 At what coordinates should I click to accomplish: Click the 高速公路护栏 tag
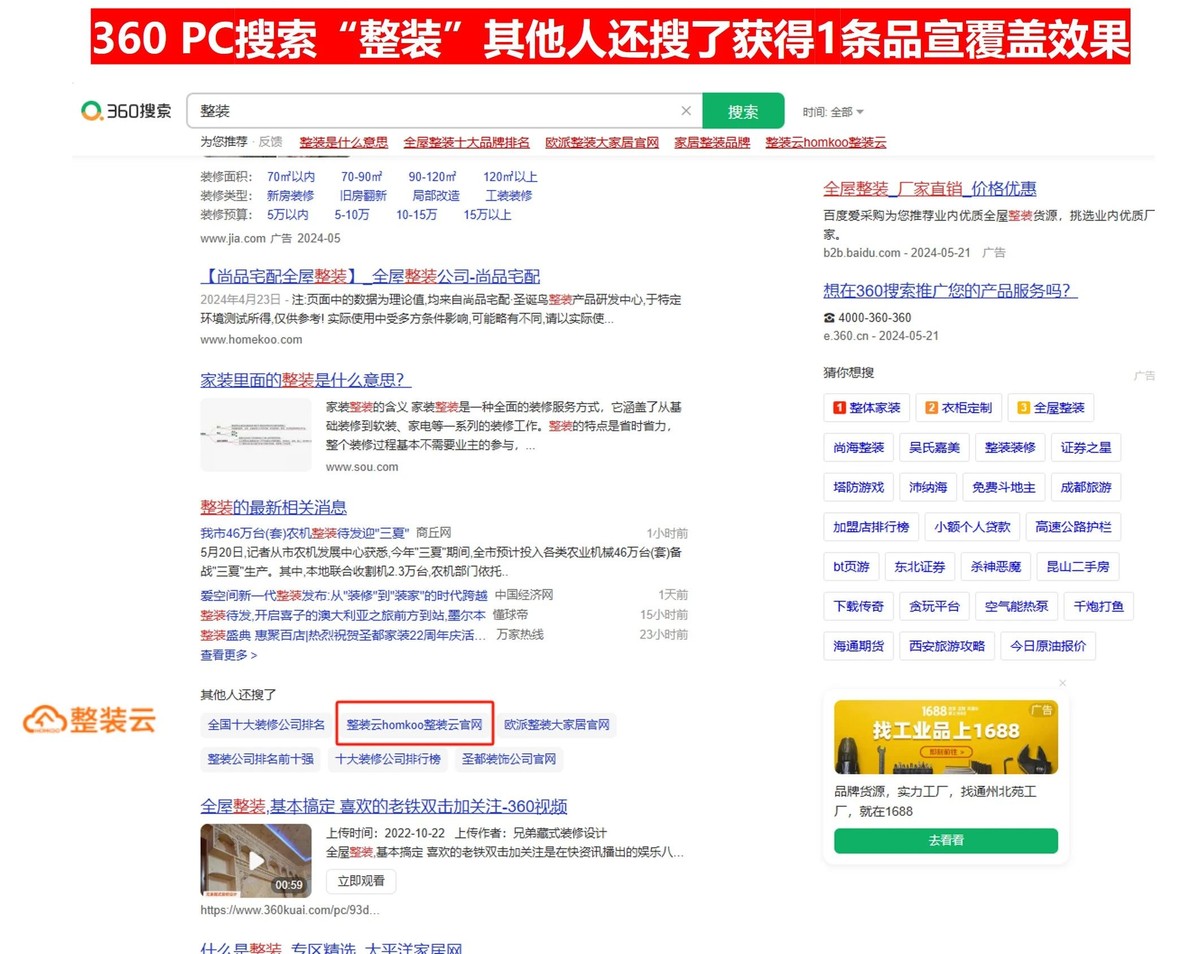[x=1074, y=526]
